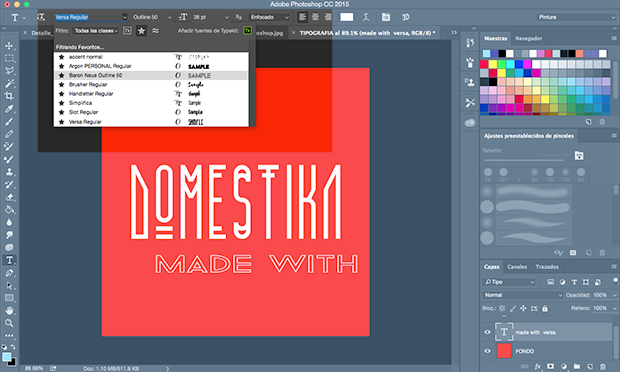Open the Enfocado anti-aliasing dropdown
This screenshot has width=620, height=372.
269,17
